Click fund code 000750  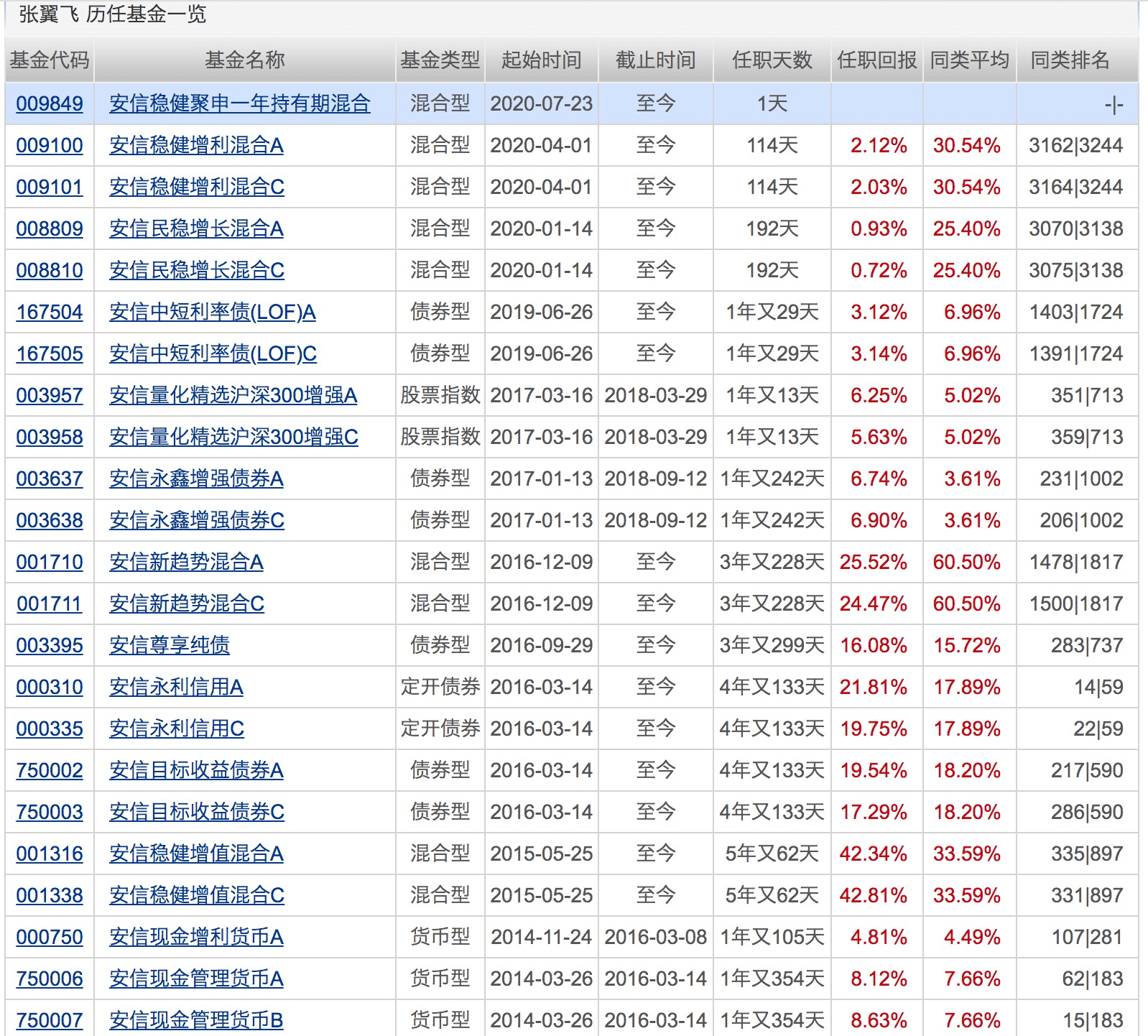(50, 937)
